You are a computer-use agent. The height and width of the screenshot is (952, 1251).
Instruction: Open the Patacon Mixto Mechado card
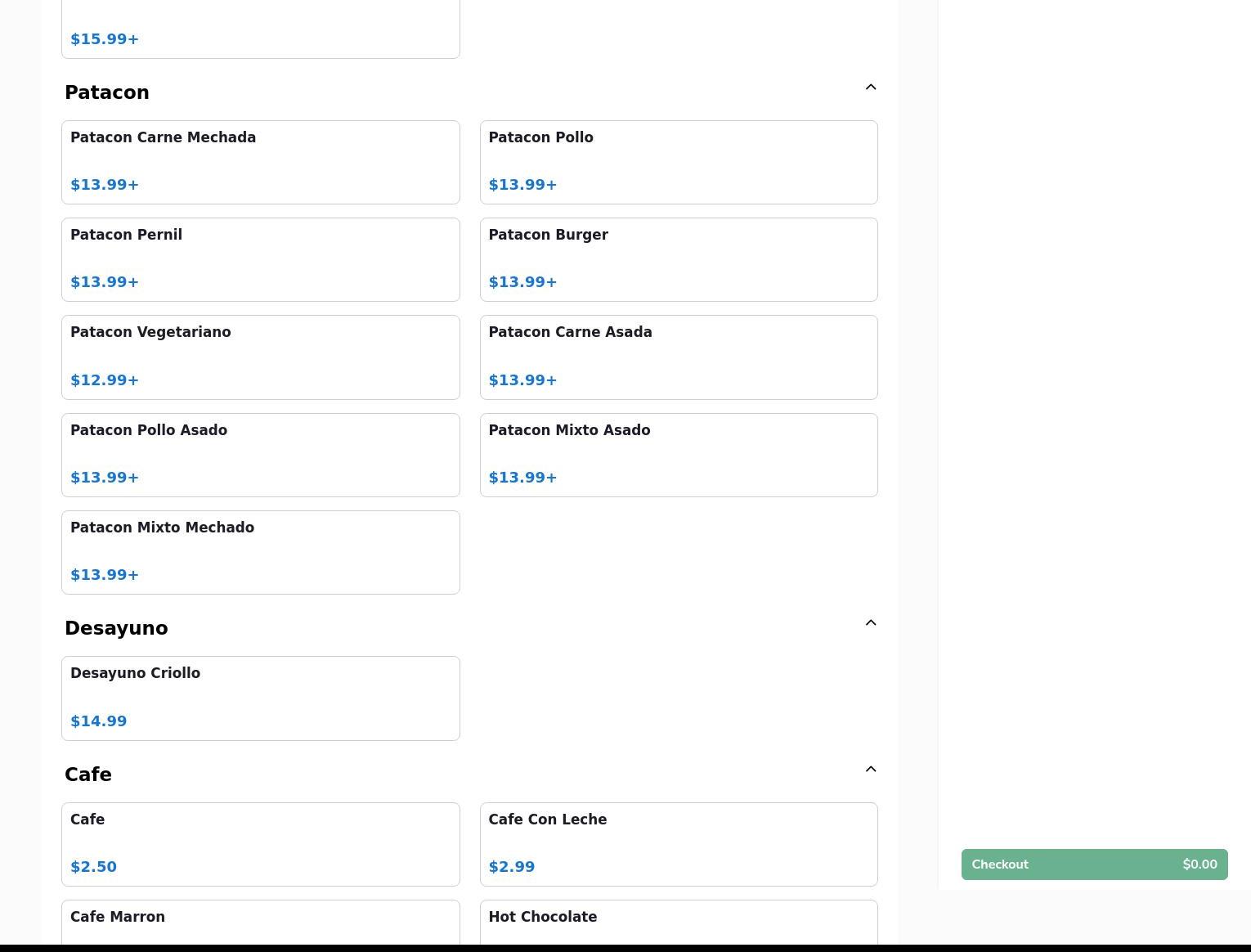coord(260,552)
